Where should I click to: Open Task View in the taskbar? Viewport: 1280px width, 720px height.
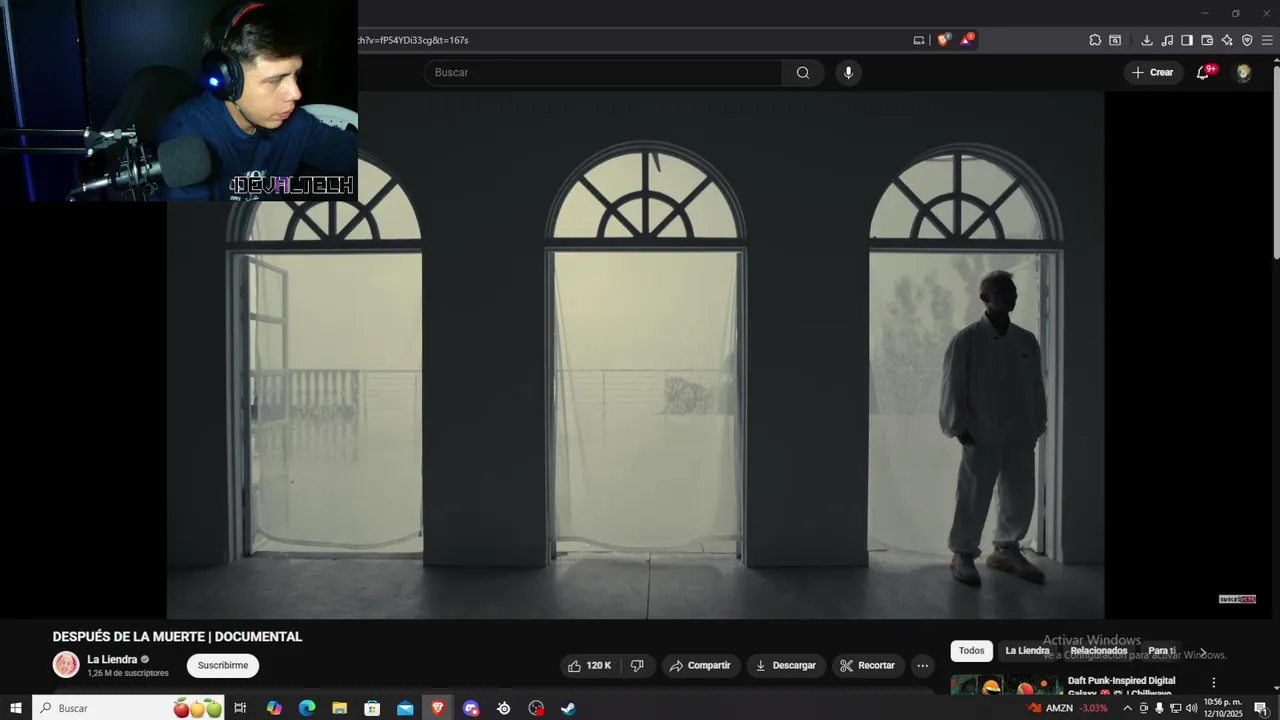240,708
